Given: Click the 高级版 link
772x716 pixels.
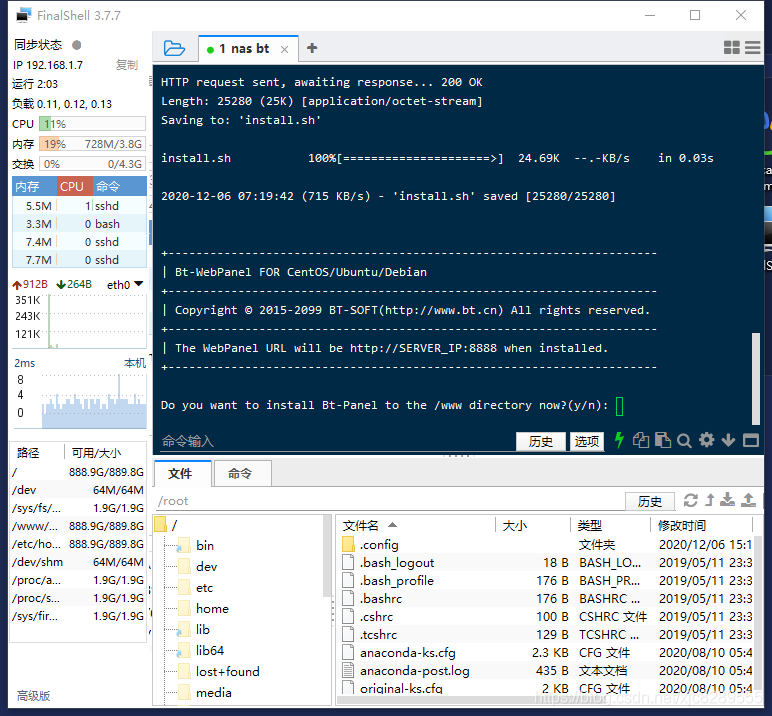Looking at the screenshot, I should [33, 696].
